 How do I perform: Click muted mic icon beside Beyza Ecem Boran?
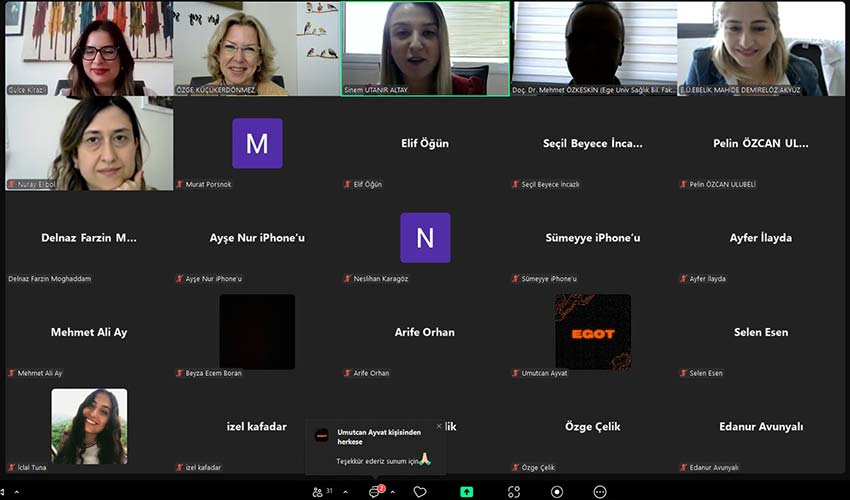coord(180,373)
